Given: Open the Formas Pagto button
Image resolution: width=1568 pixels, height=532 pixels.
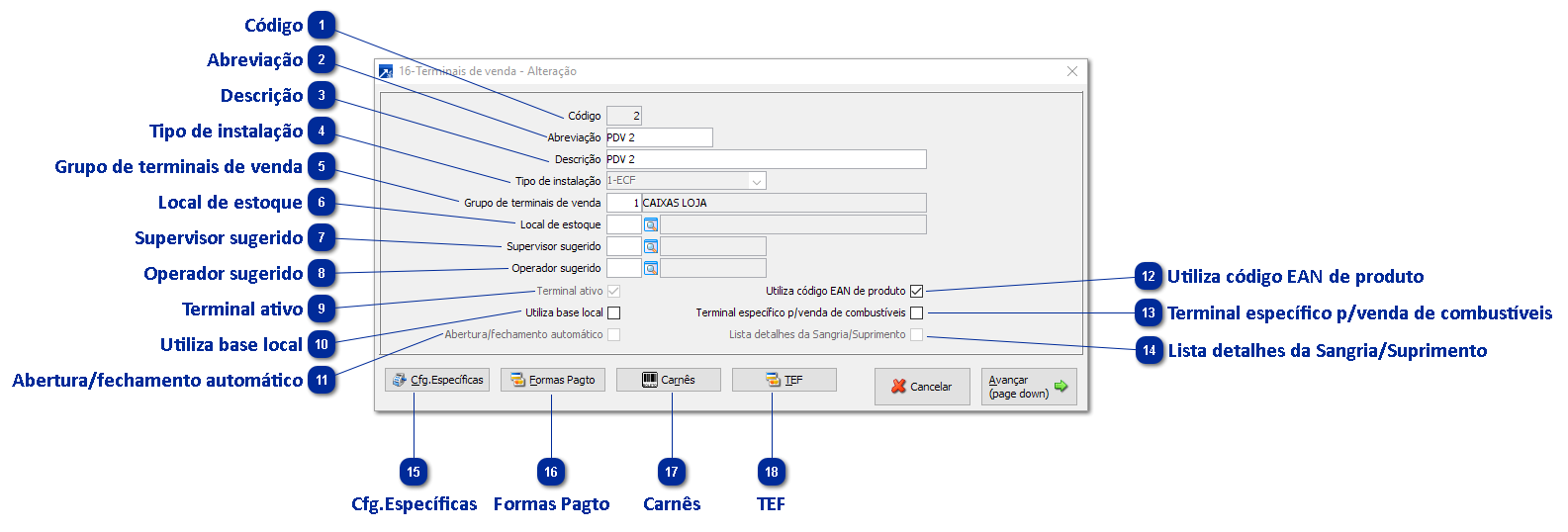Looking at the screenshot, I should pos(553,380).
